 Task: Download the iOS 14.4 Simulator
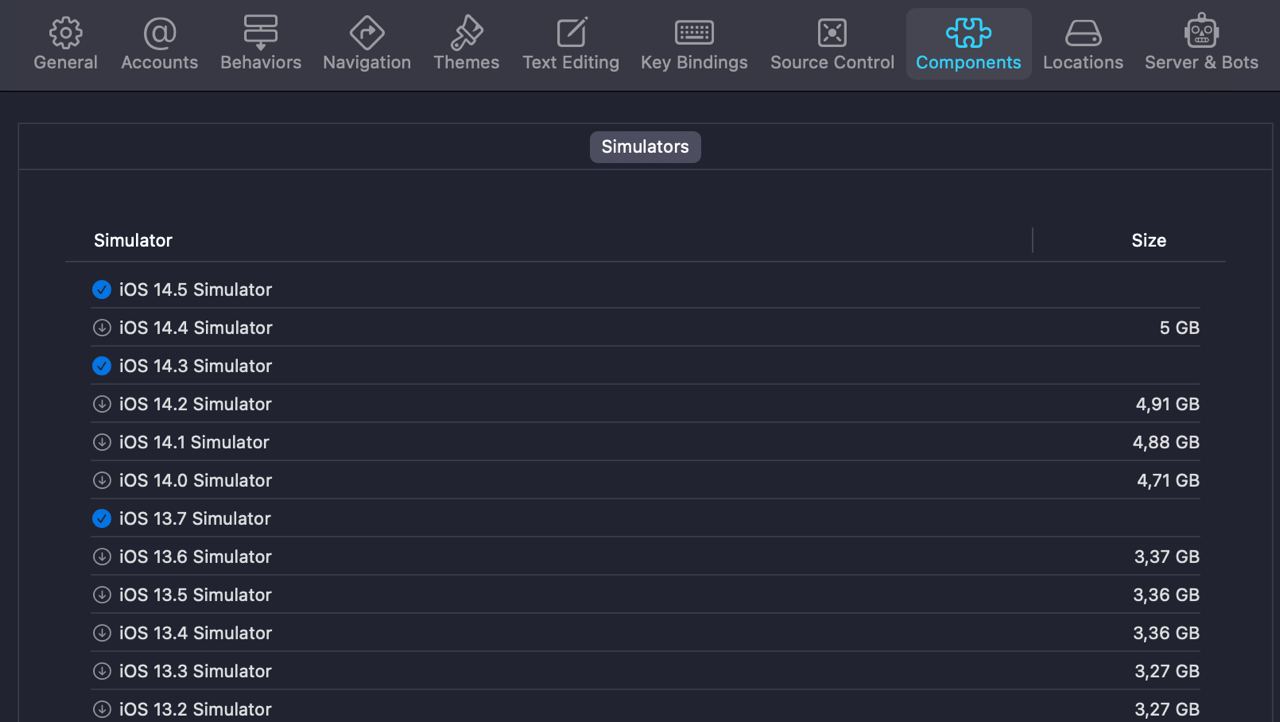pos(101,328)
